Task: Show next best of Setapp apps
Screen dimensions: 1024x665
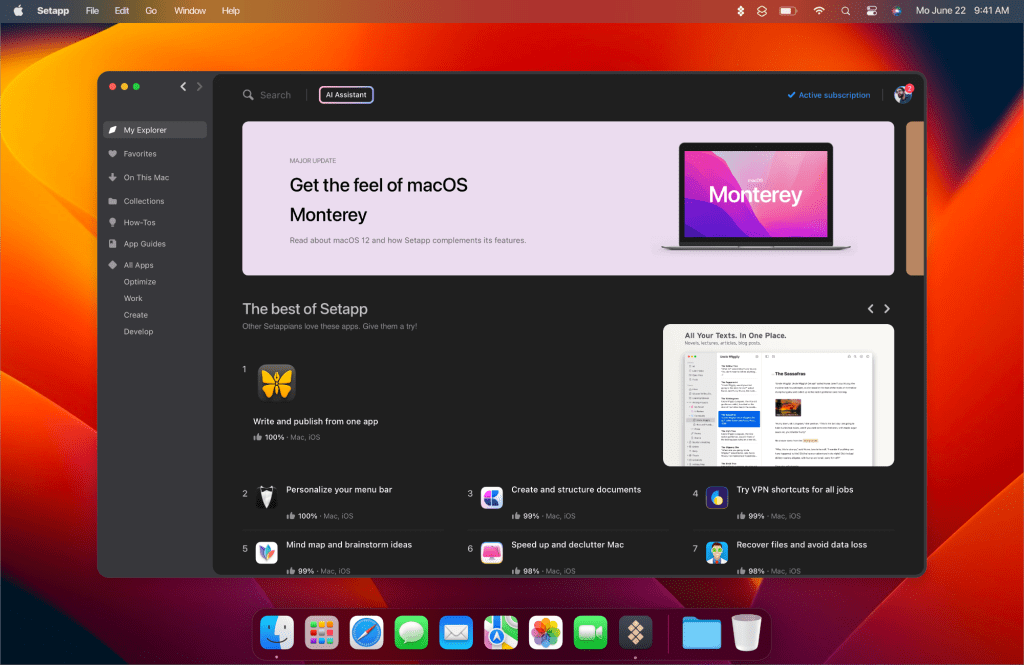Action: coord(887,309)
